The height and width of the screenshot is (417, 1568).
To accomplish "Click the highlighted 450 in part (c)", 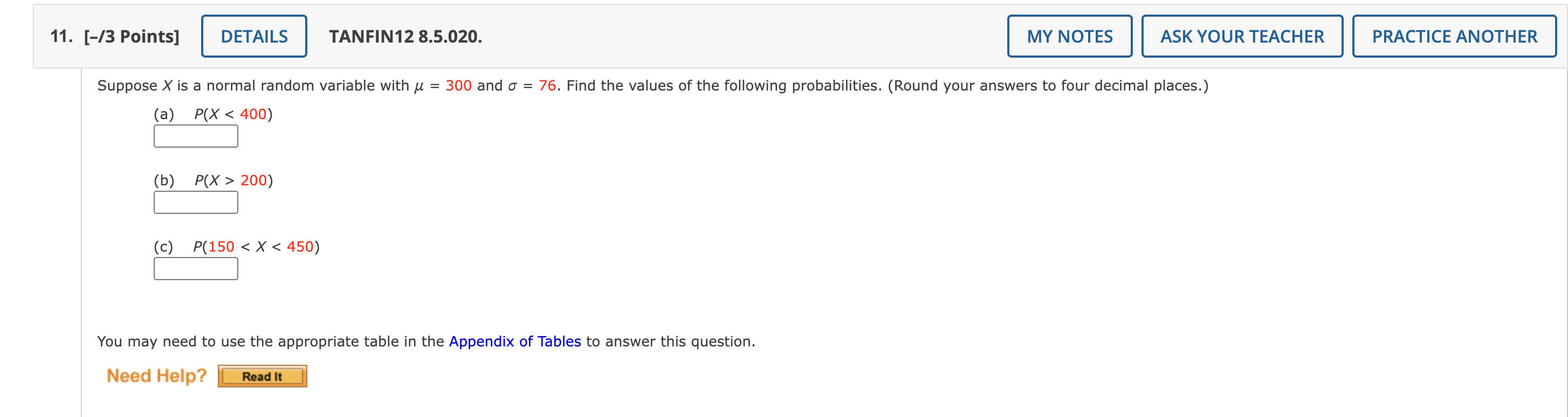I will [x=300, y=246].
